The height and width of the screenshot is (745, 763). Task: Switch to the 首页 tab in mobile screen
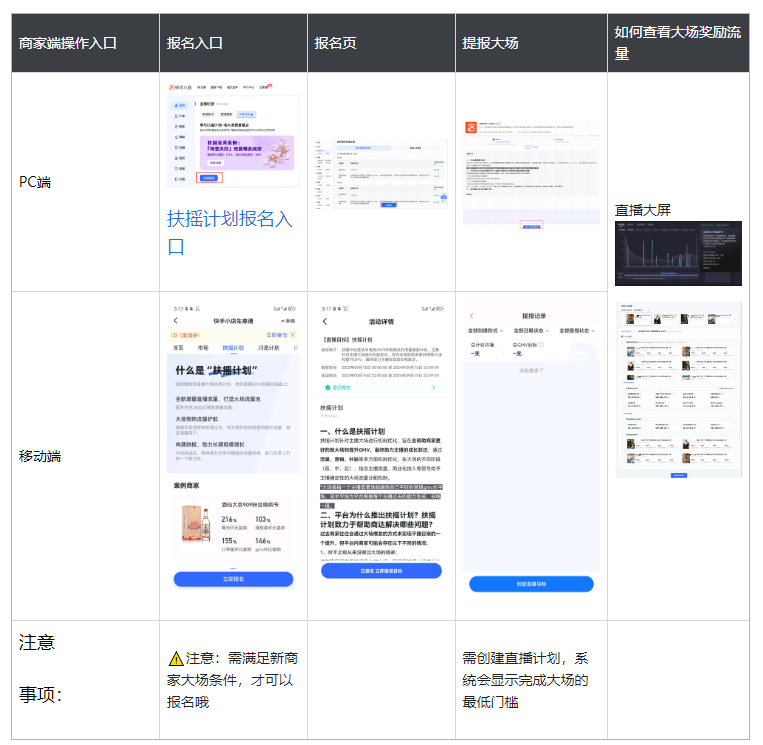178,347
